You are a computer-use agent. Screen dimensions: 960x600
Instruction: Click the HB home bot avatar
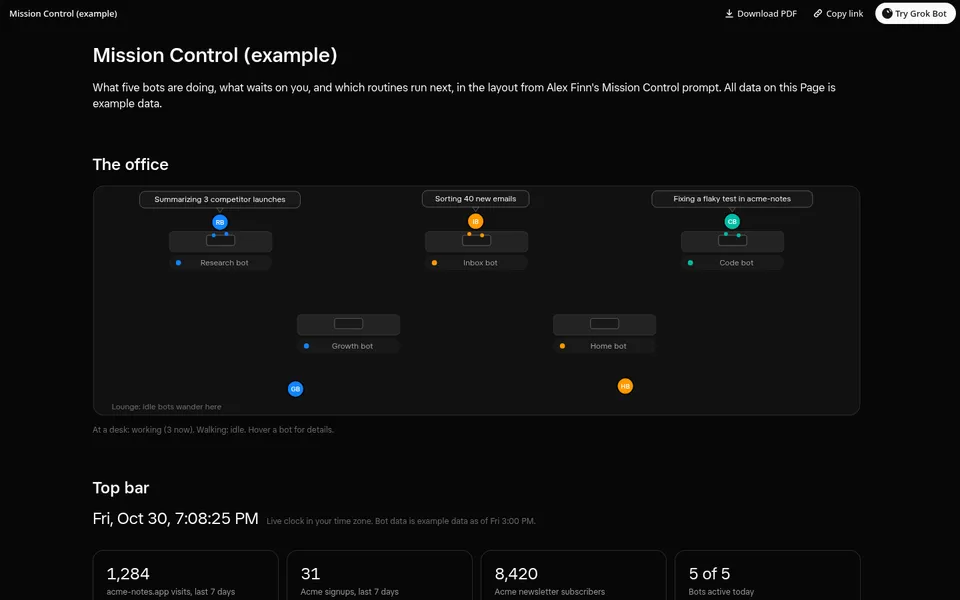pos(624,386)
